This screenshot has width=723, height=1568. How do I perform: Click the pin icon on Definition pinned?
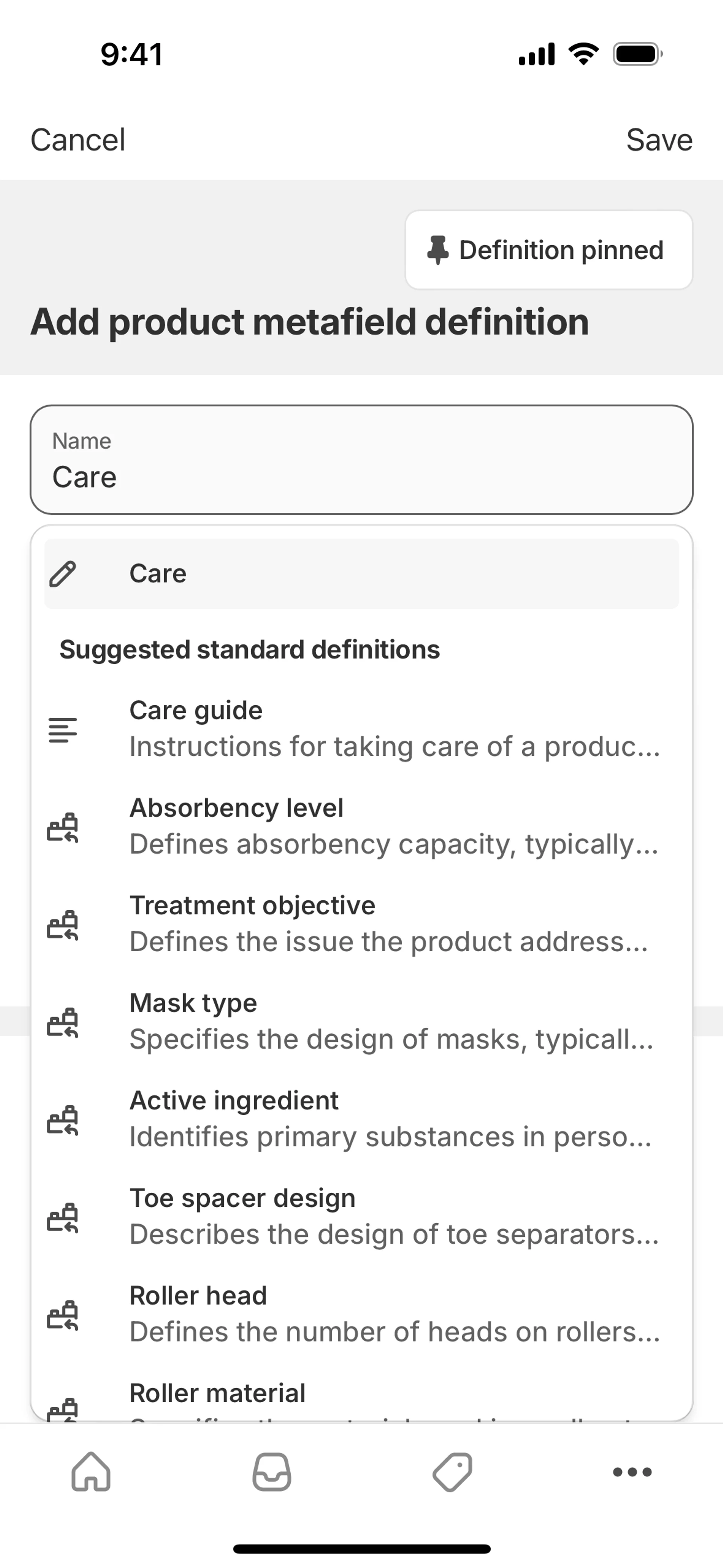coord(438,250)
